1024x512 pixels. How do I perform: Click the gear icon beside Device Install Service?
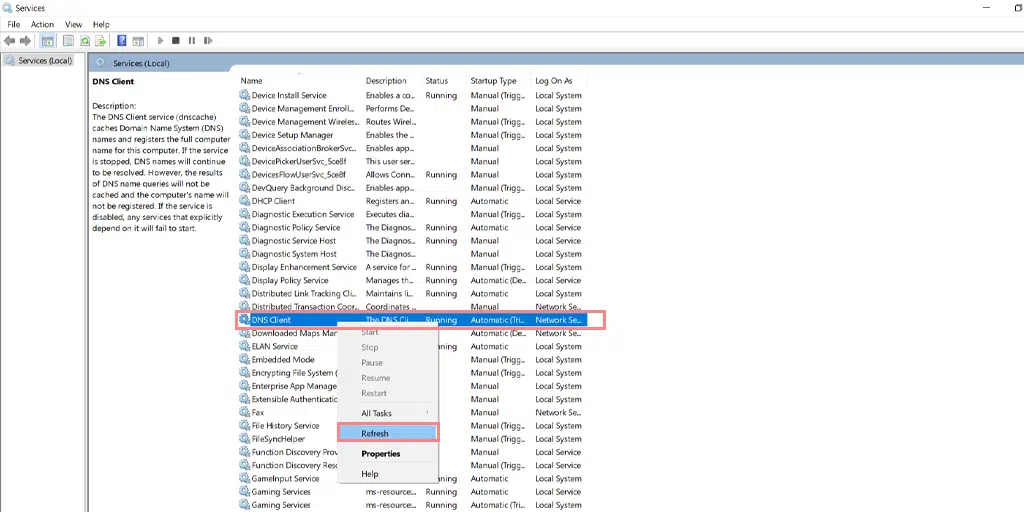click(245, 95)
